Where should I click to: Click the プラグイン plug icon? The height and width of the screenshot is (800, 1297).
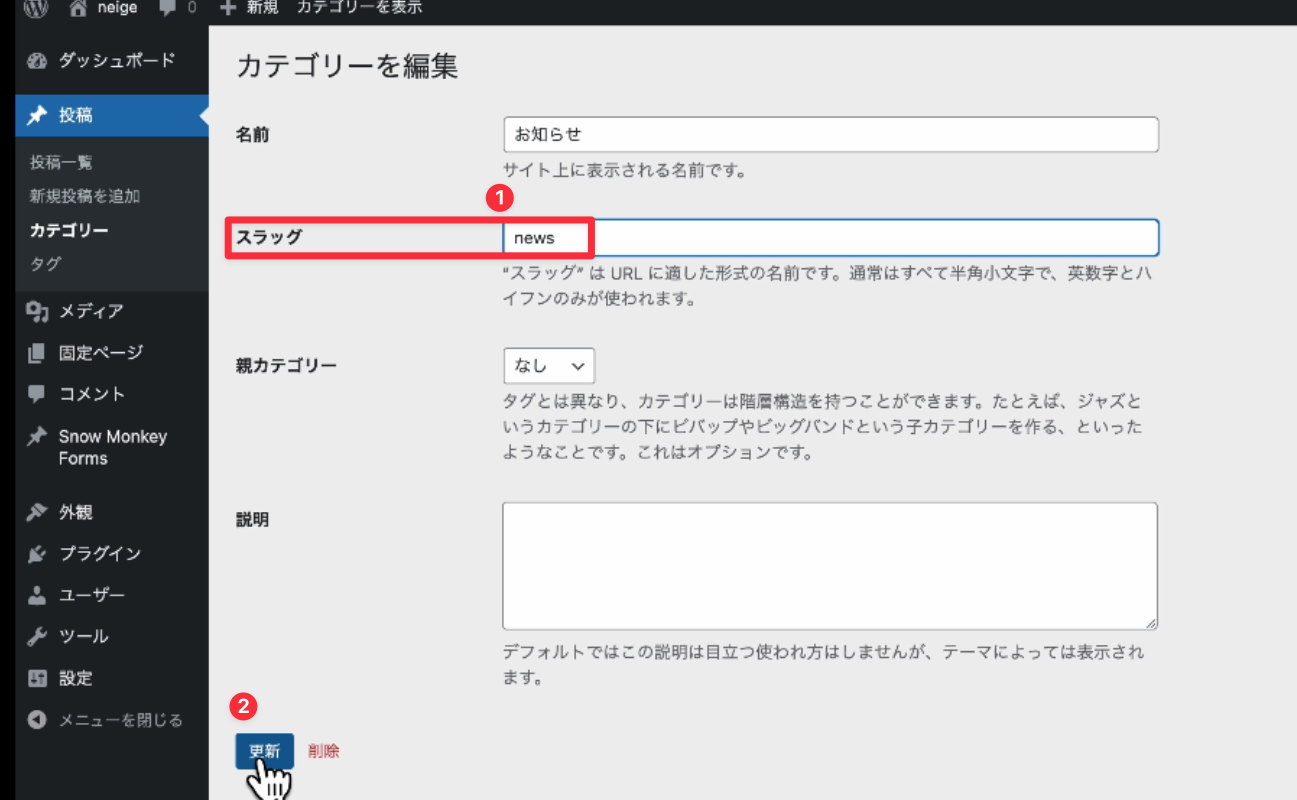[x=37, y=553]
